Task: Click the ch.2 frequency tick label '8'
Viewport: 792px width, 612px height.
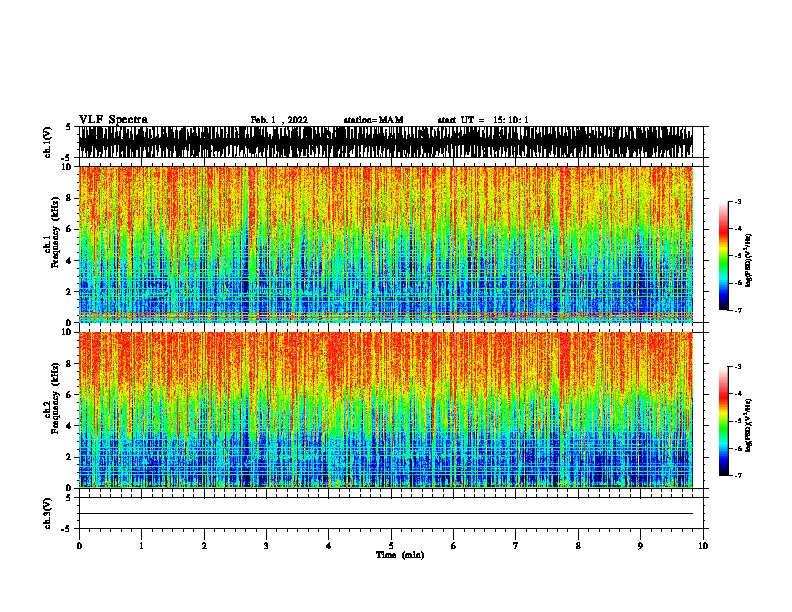Action: pyautogui.click(x=70, y=364)
